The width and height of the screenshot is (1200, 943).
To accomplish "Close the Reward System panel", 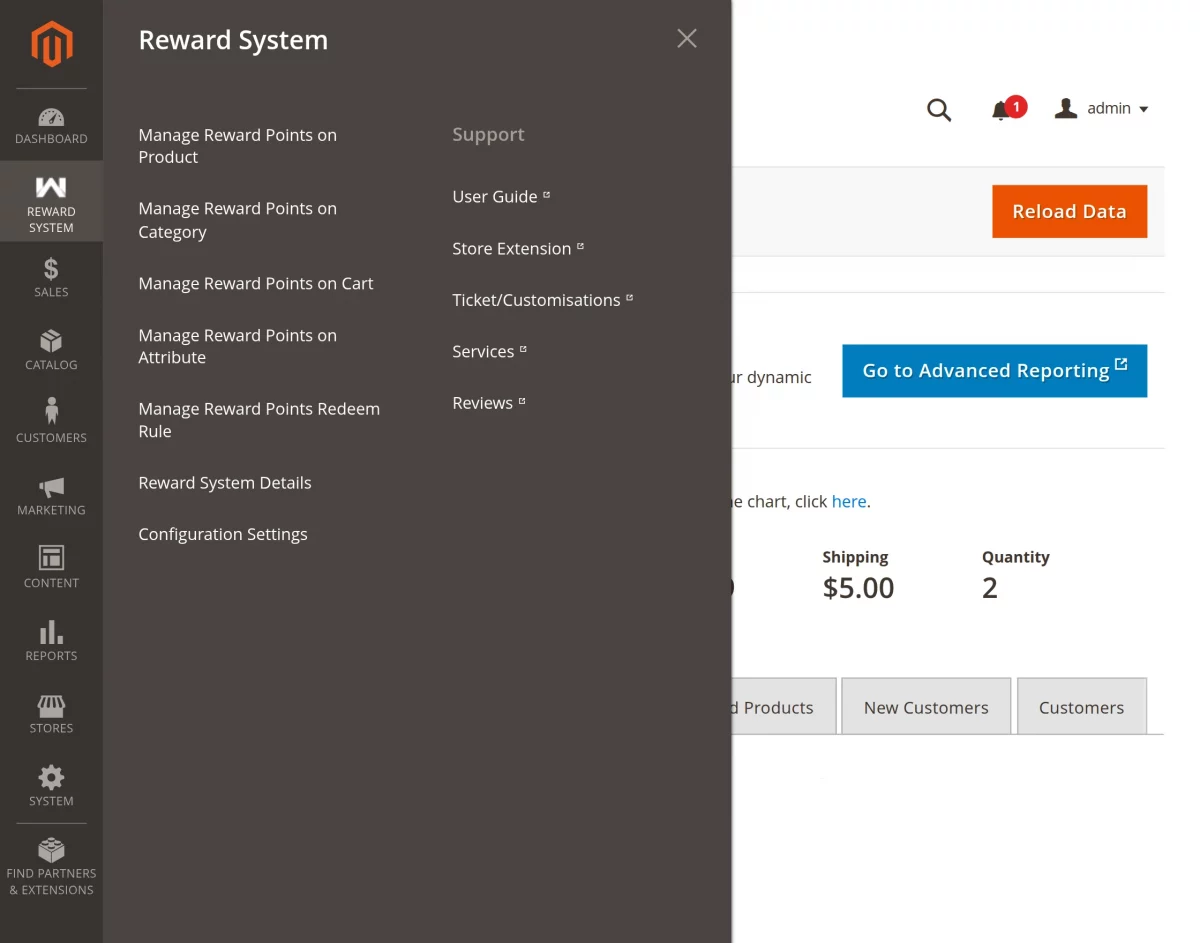I will [686, 38].
